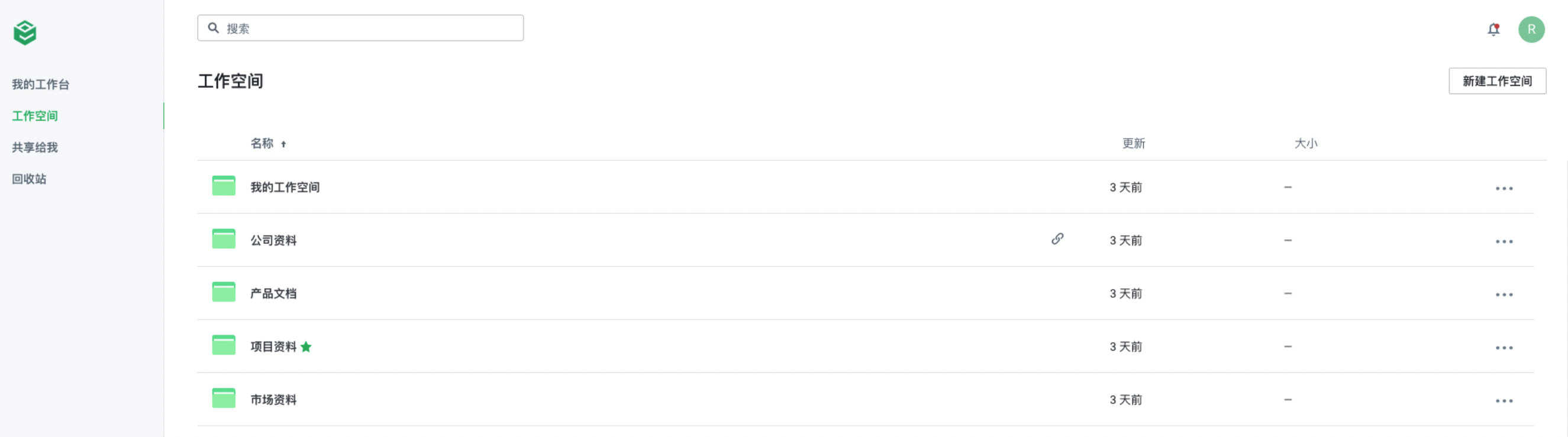1568x437 pixels.
Task: Toggle the star on 项目资料
Action: coord(306,346)
